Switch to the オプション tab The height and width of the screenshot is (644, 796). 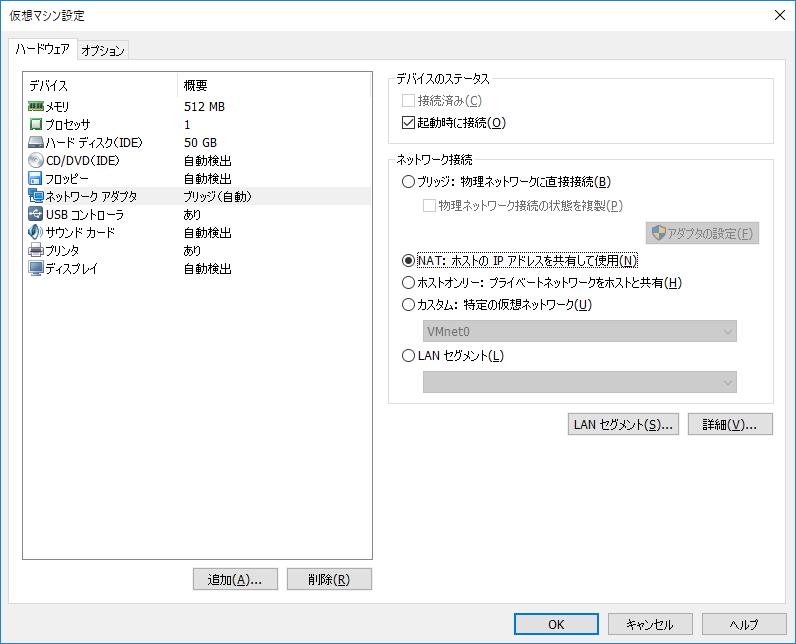pyautogui.click(x=103, y=50)
